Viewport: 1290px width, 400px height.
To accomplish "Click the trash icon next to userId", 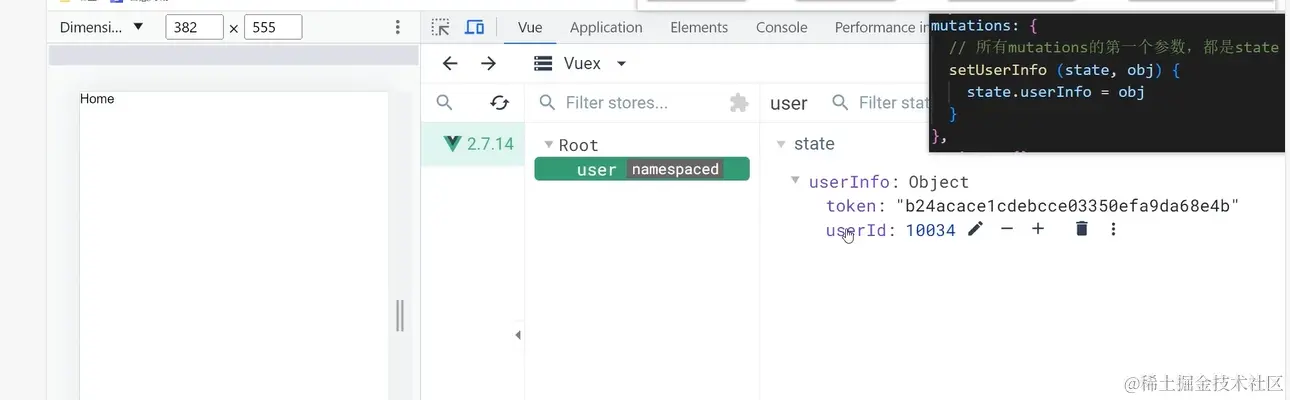I will point(1081,230).
